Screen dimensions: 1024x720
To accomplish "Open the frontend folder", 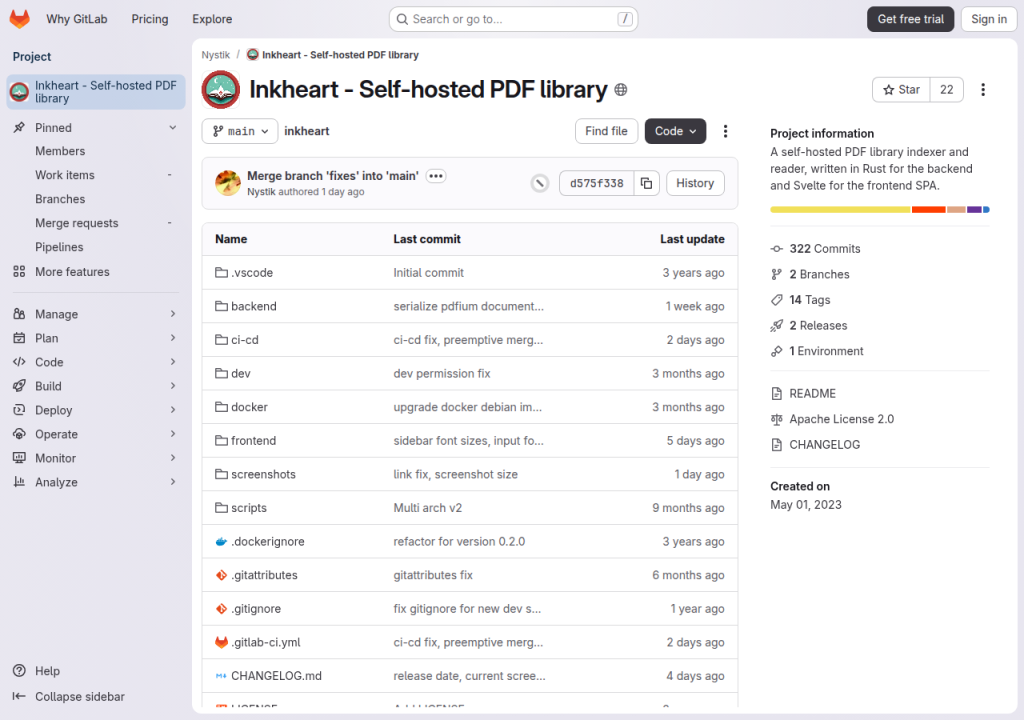I will click(x=253, y=441).
